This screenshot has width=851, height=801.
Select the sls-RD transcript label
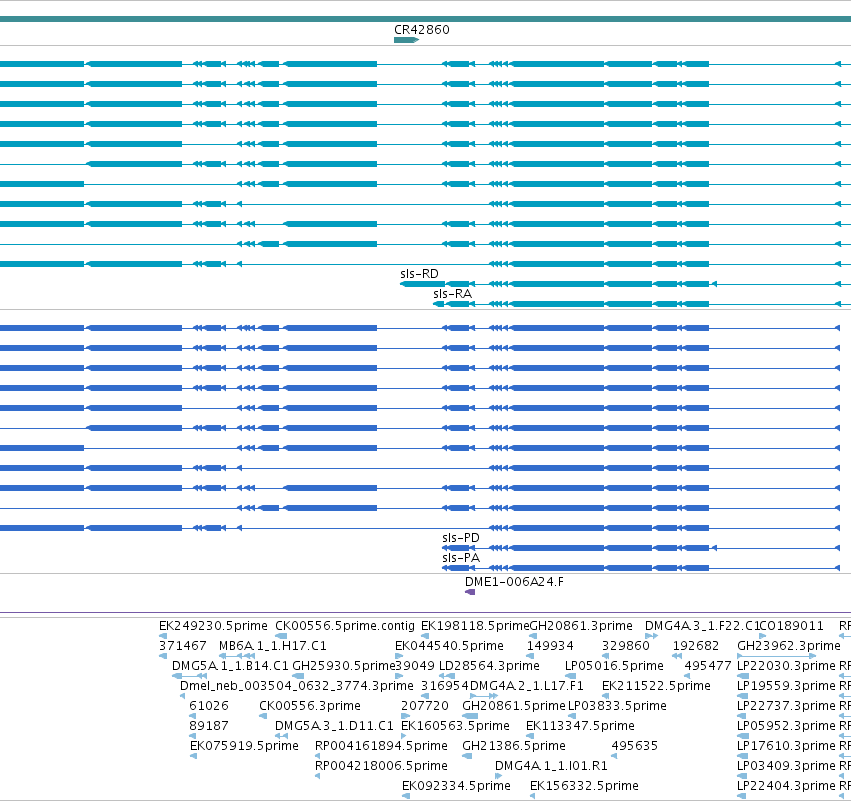coord(419,274)
